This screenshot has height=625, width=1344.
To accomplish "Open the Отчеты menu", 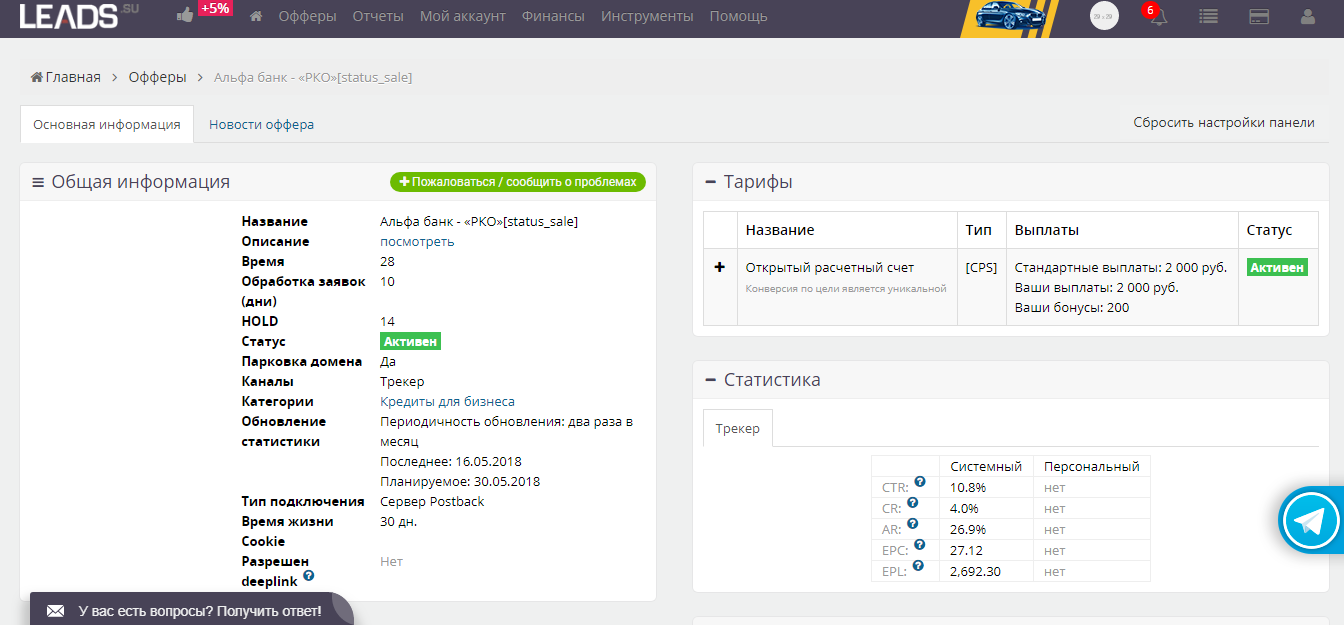I will [x=378, y=16].
